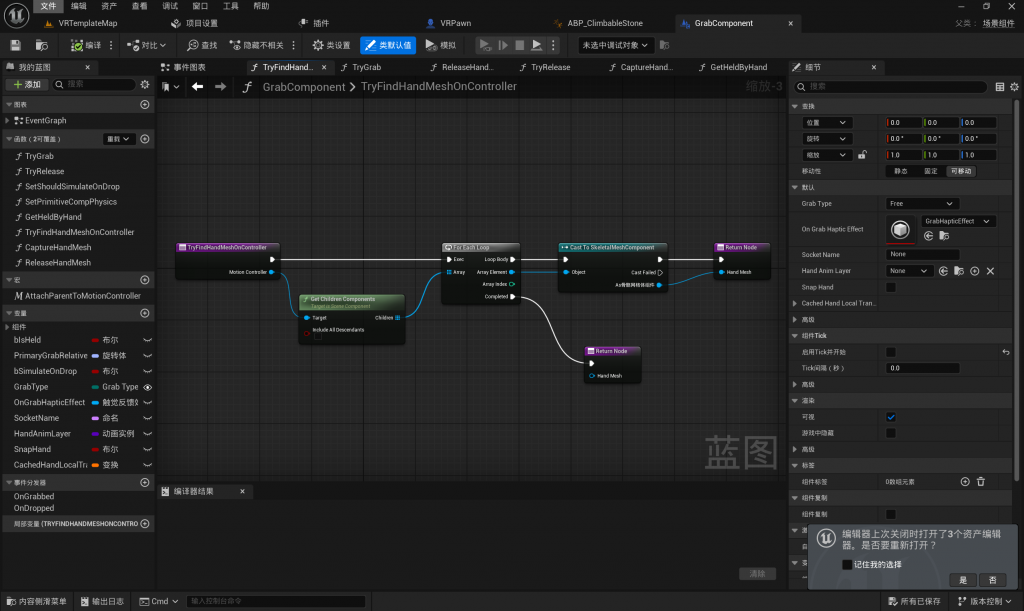Switch to the TryGrab graph tab
1024x611 pixels.
[366, 67]
